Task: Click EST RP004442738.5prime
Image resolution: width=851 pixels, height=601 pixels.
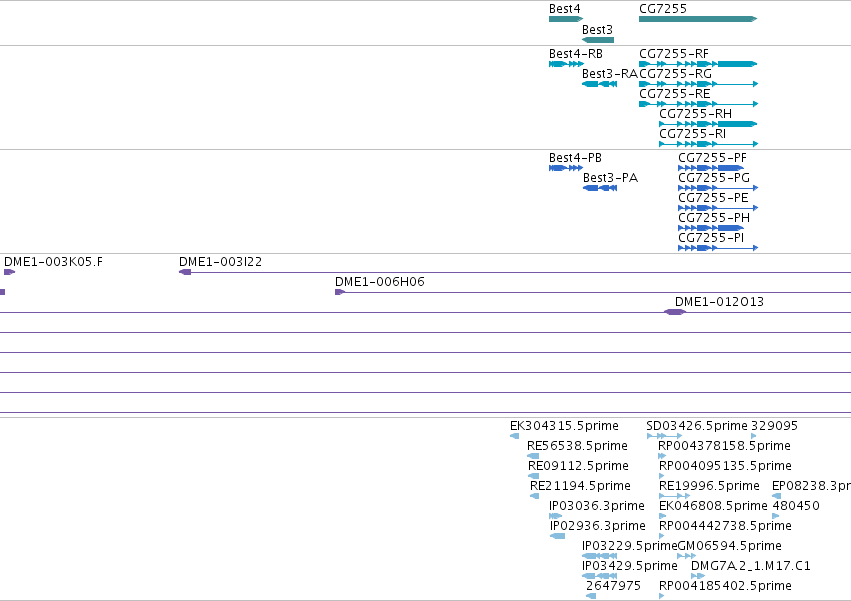Action: (x=662, y=536)
